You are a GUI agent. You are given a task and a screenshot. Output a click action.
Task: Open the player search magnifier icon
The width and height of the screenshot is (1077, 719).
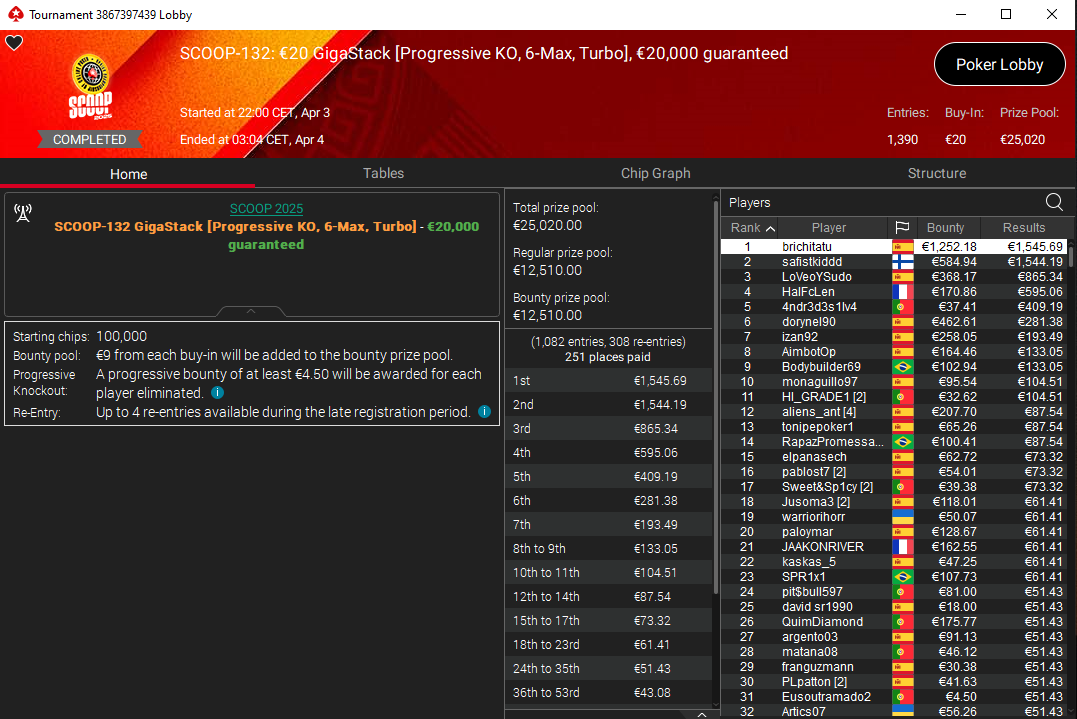(x=1054, y=202)
